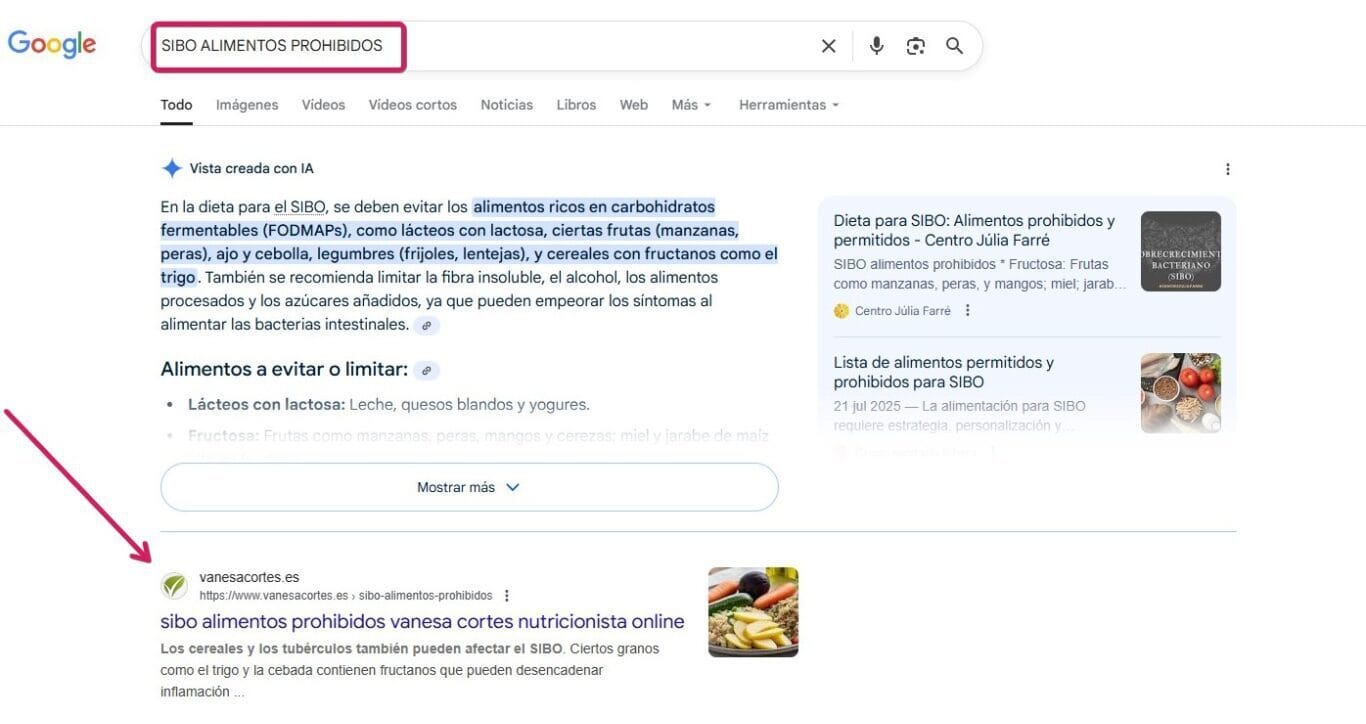
Task: Click the tomatoes and grains source thumbnail
Action: click(1180, 393)
